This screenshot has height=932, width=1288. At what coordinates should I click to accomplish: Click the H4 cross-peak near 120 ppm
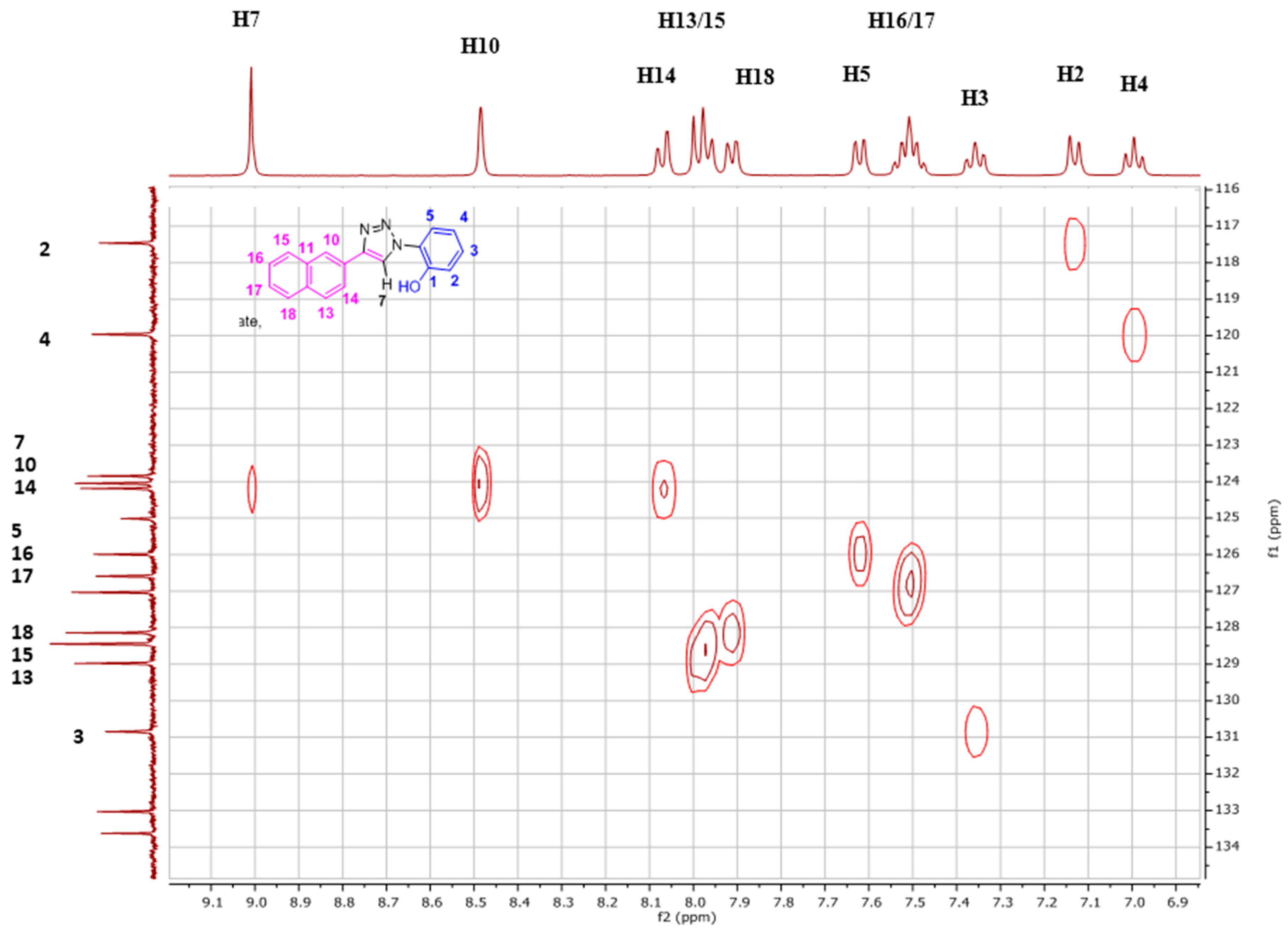[x=1134, y=335]
